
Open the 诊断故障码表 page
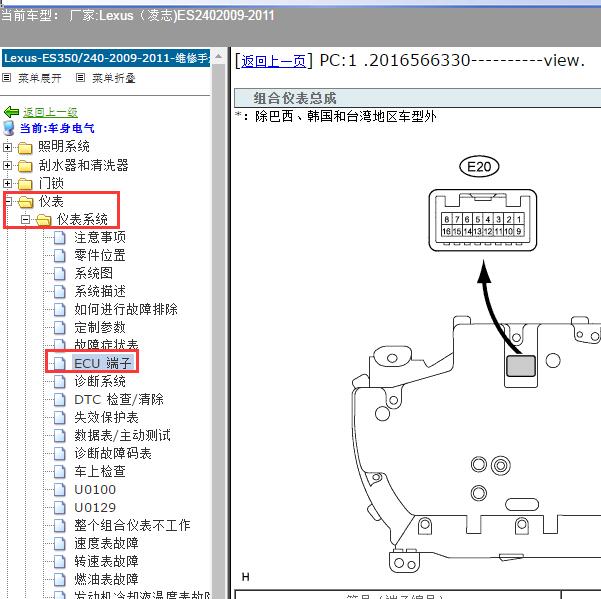(113, 453)
